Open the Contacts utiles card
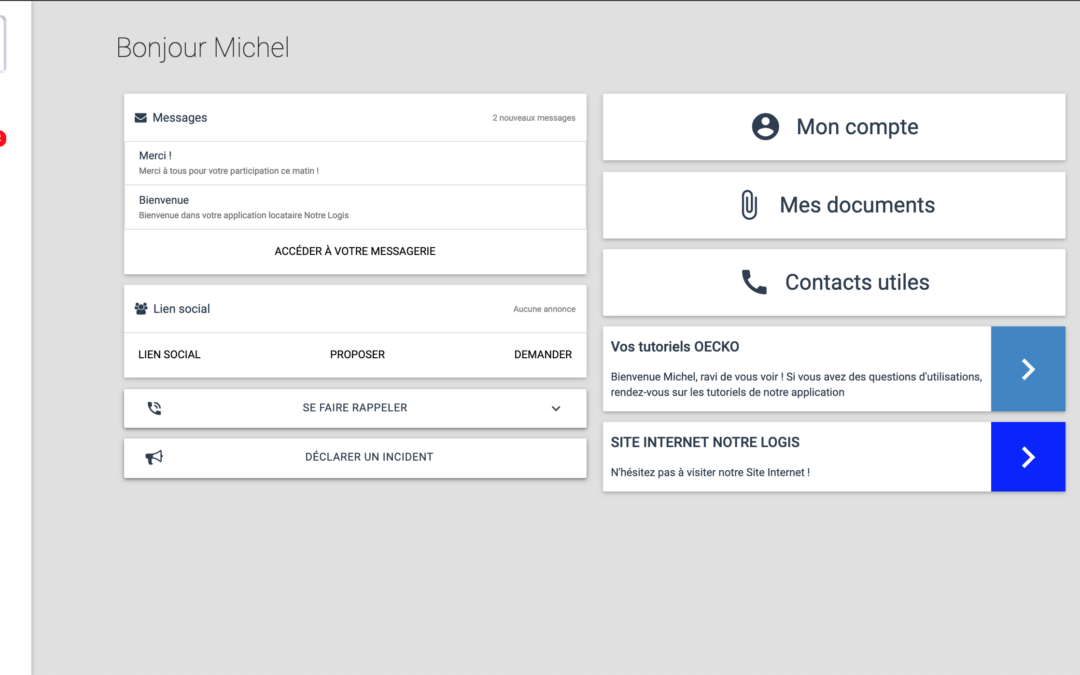The image size is (1080, 675). (834, 282)
